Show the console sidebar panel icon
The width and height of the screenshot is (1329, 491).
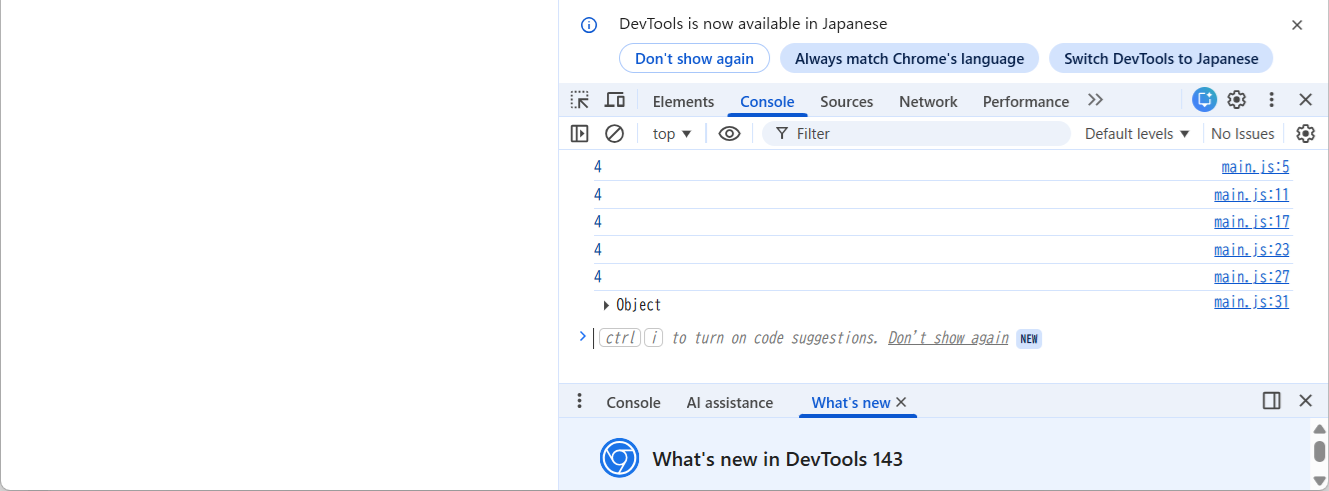(x=579, y=134)
